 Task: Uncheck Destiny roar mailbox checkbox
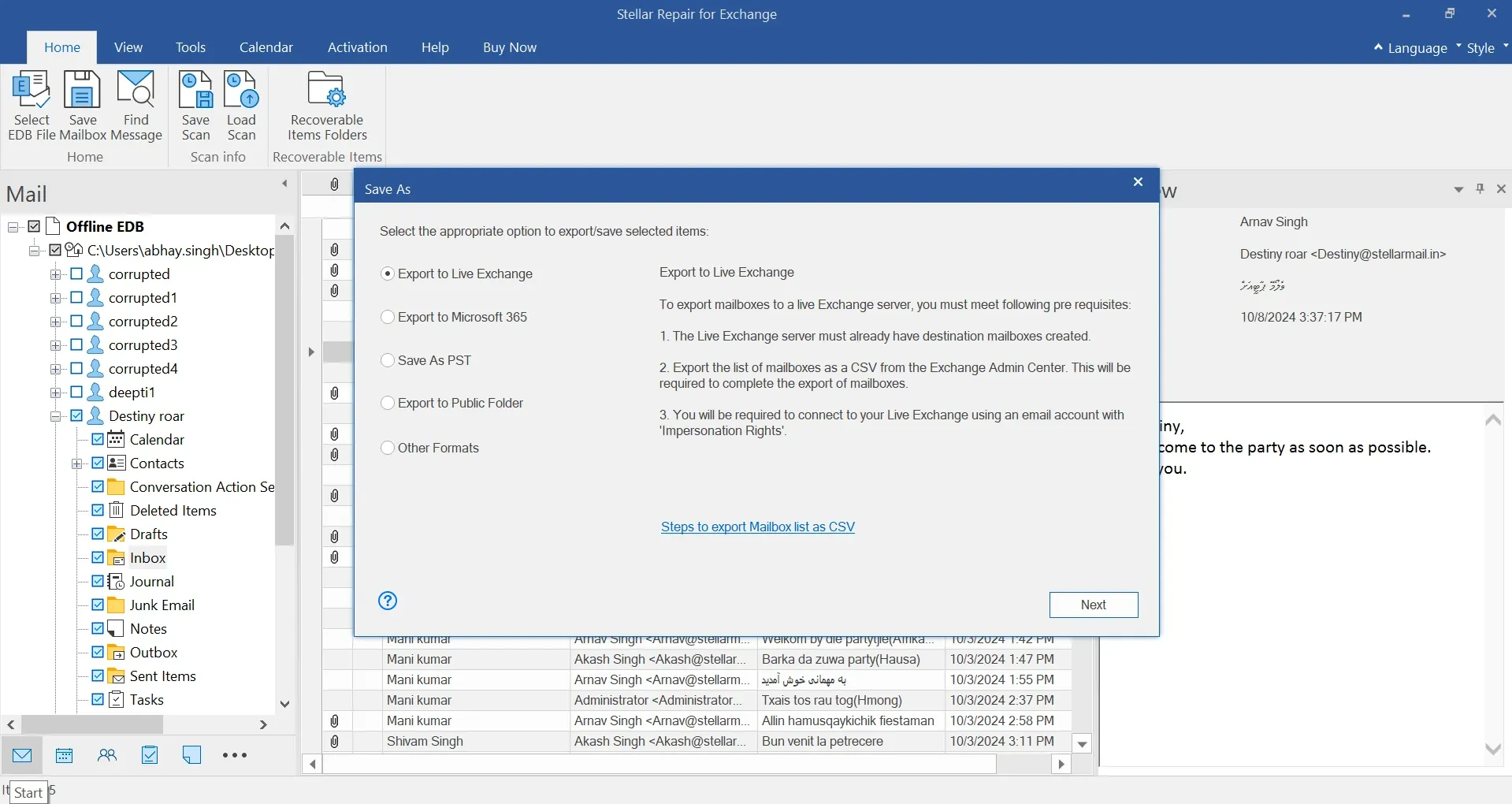click(x=76, y=415)
